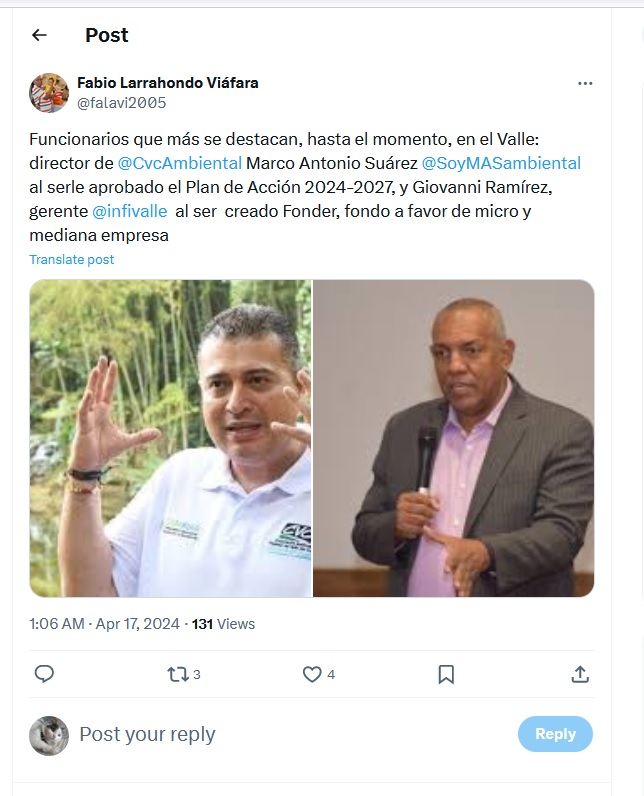644x796 pixels.
Task: Like the post with heart icon
Action: coord(318,674)
